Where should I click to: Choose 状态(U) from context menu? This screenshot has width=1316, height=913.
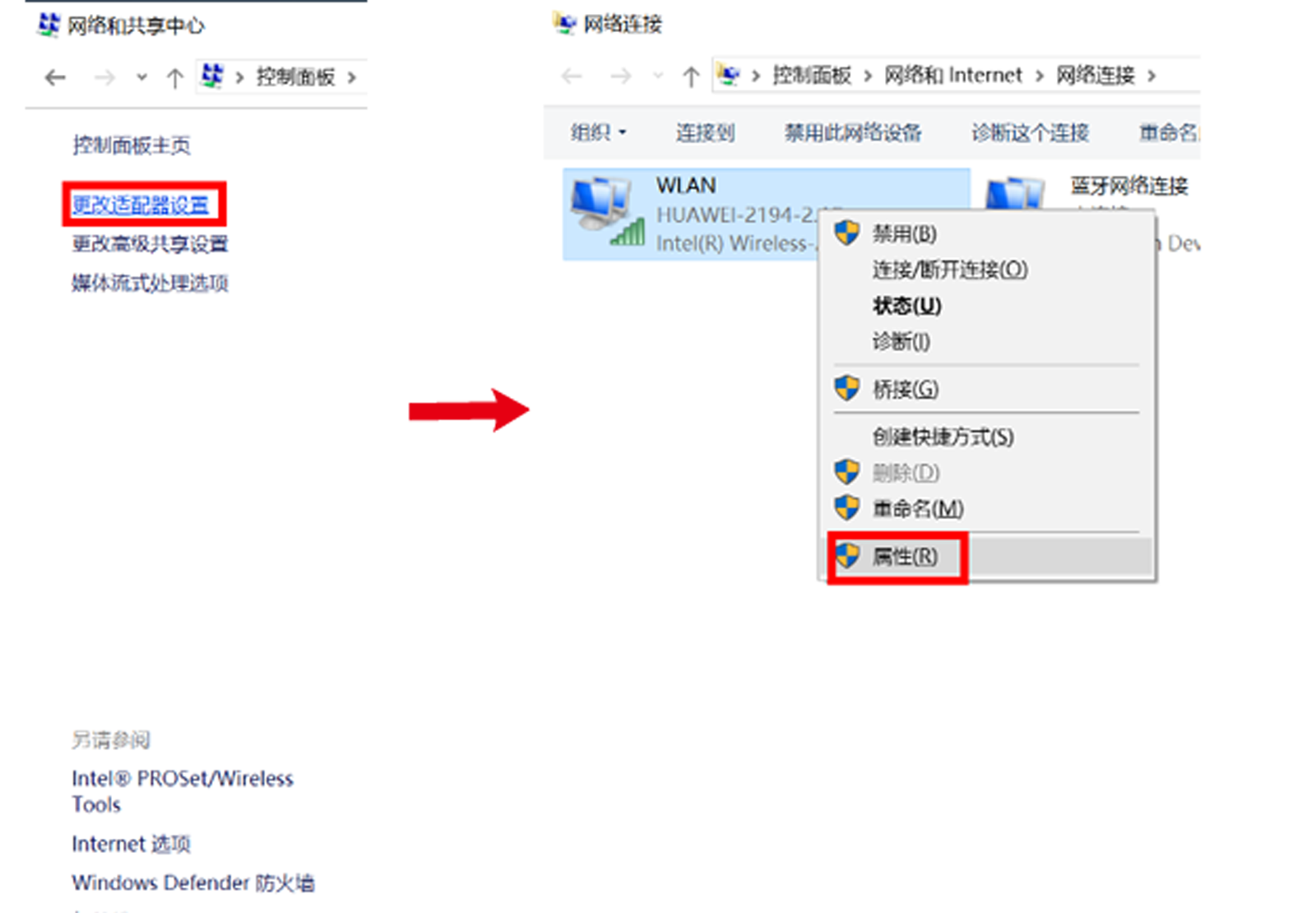(x=906, y=306)
